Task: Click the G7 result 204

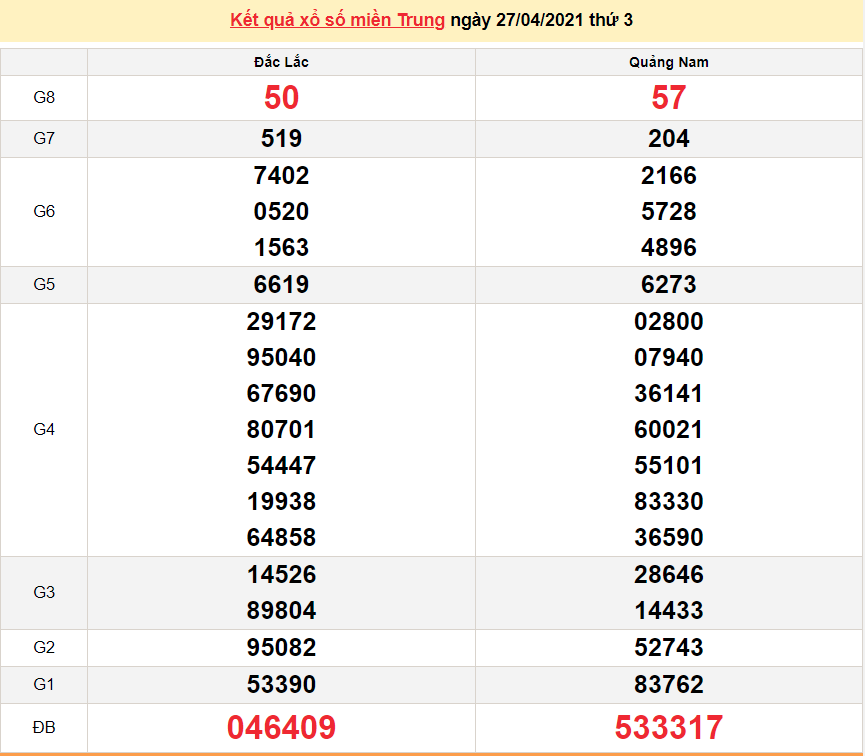Action: tap(669, 139)
